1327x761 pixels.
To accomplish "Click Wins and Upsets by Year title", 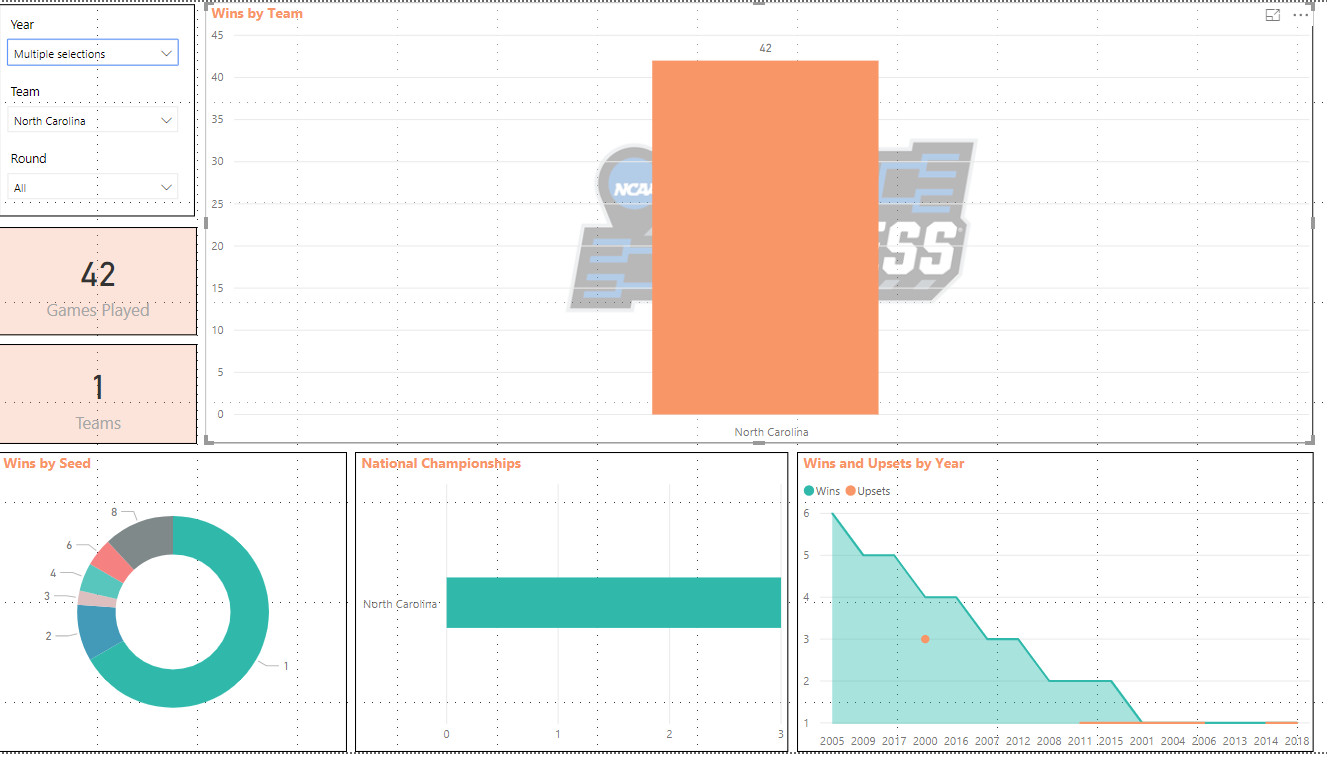I will pos(884,463).
